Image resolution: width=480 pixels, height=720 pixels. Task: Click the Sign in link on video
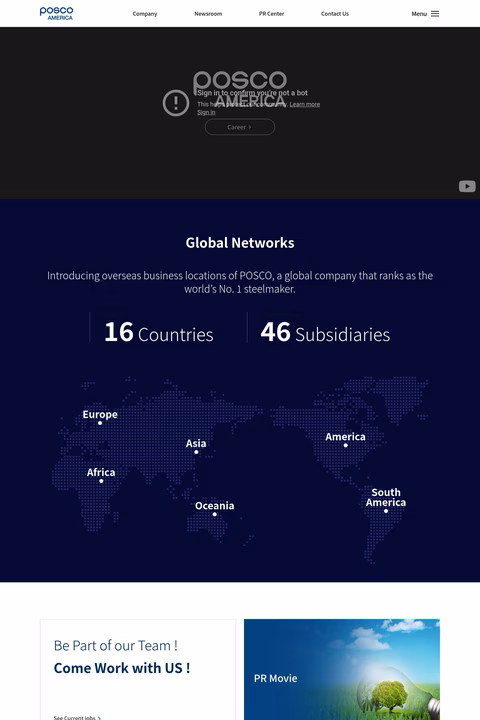(206, 112)
